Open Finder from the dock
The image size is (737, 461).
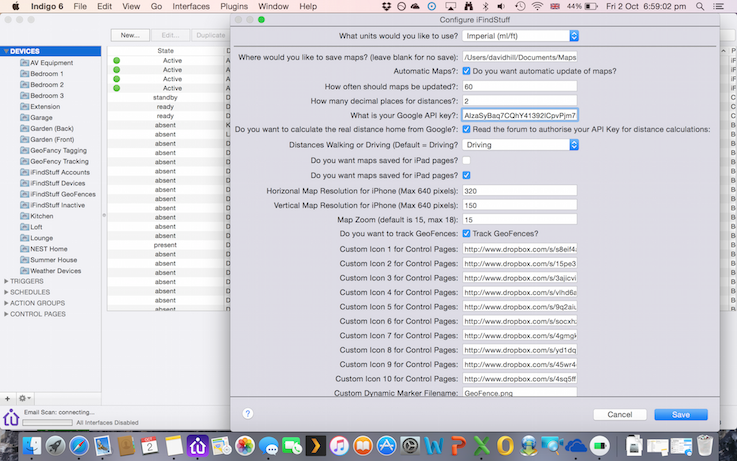click(x=32, y=445)
